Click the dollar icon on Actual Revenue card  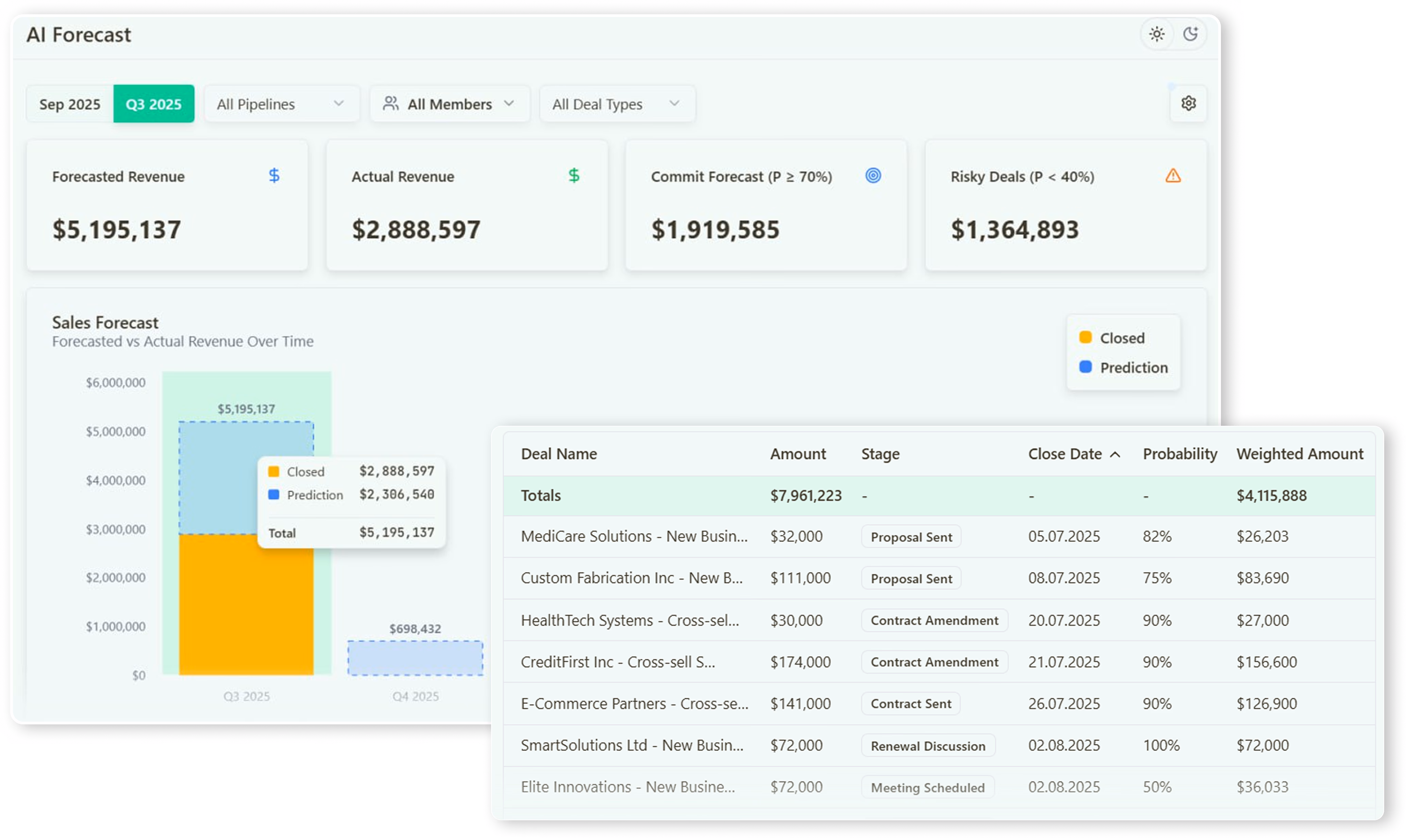tap(574, 176)
